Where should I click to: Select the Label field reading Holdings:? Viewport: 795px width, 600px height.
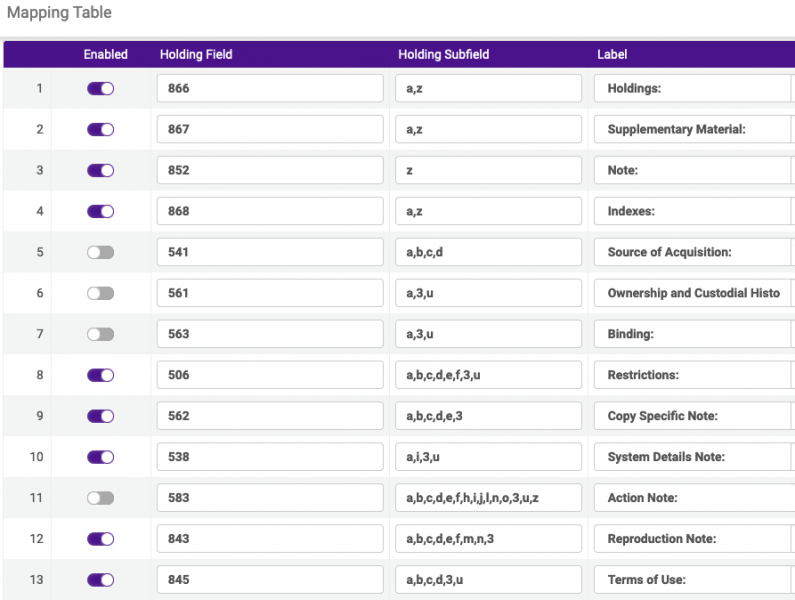[x=694, y=88]
